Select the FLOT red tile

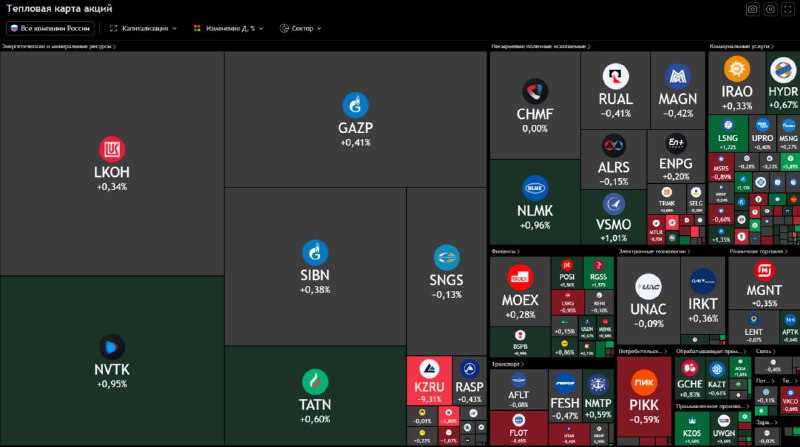pyautogui.click(x=518, y=428)
